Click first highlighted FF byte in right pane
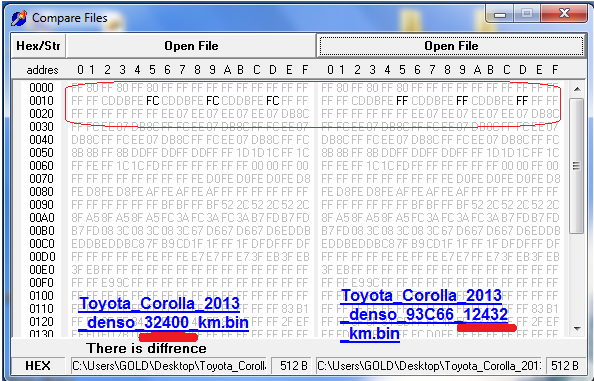The width and height of the screenshot is (594, 381). (x=402, y=101)
